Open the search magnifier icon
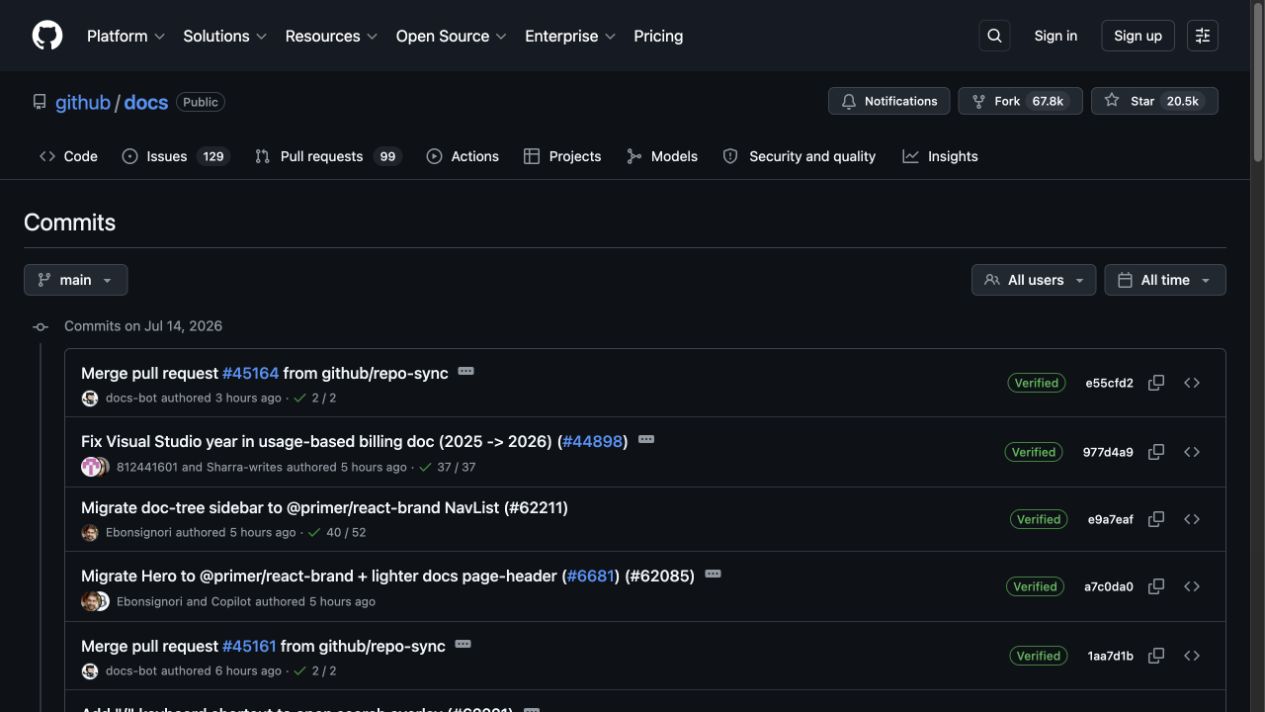Screen dimensions: 1265x712 [x=994, y=36]
